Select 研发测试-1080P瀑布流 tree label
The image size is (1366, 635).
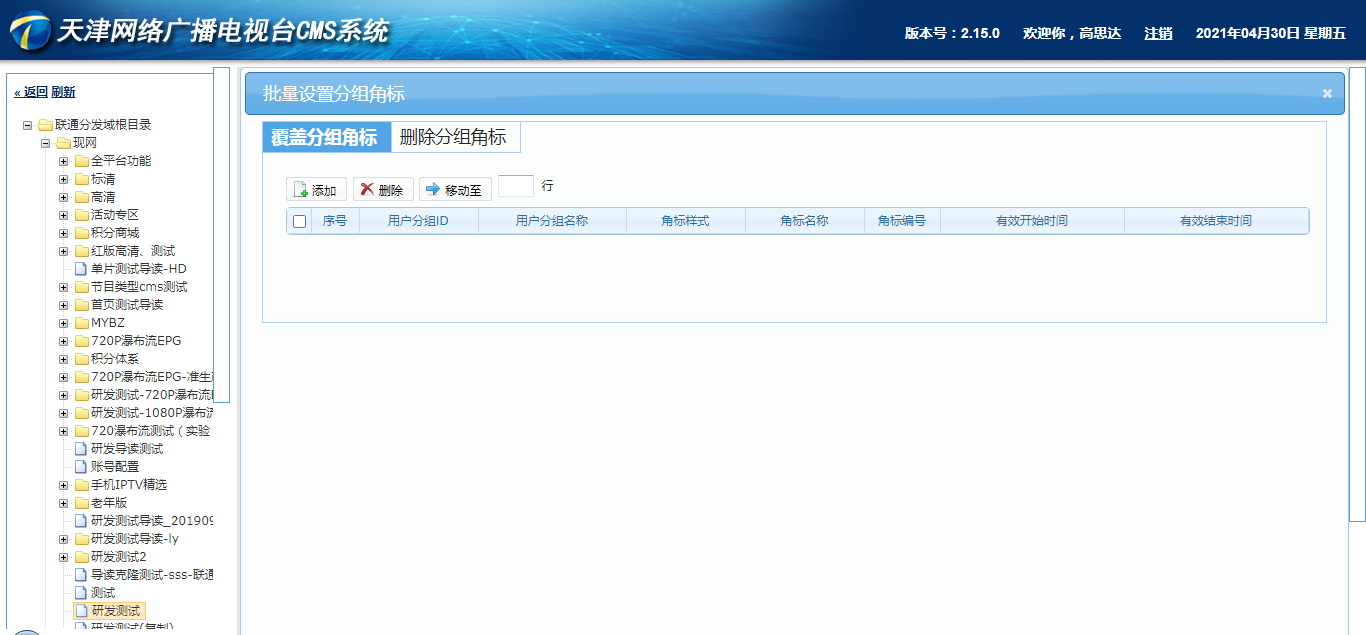pos(152,413)
